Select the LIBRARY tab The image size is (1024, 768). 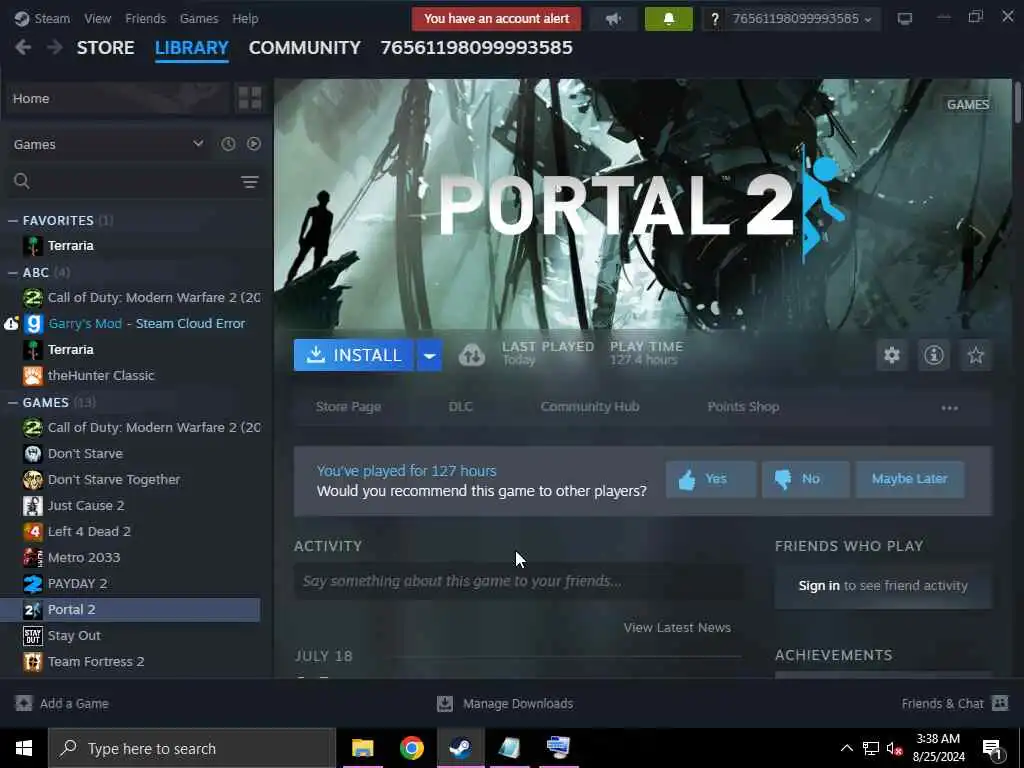[x=191, y=48]
